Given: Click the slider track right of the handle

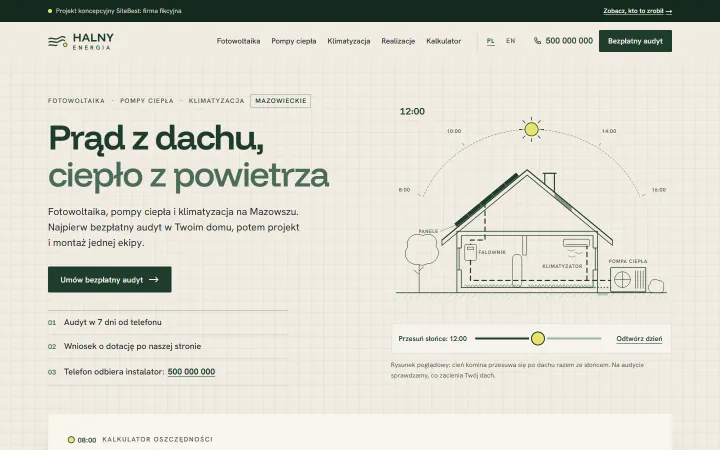Looking at the screenshot, I should [x=574, y=338].
